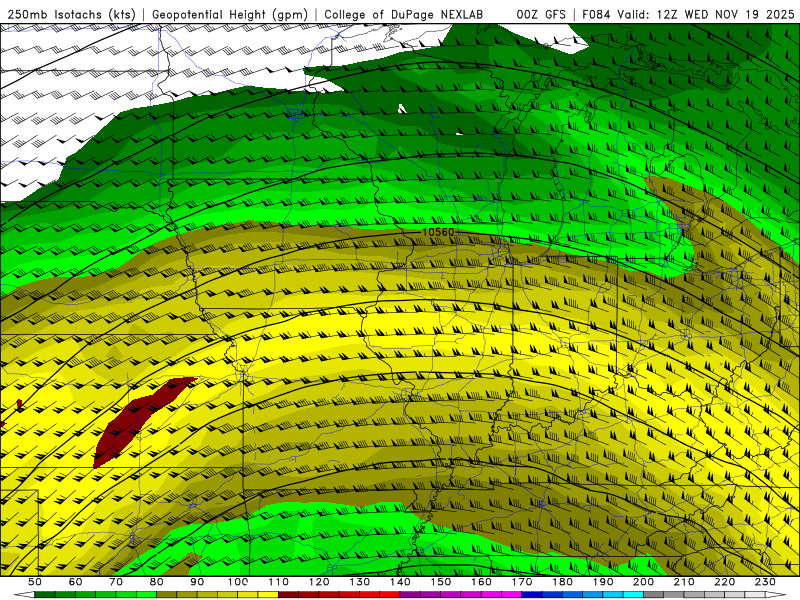This screenshot has width=800, height=600.
Task: Click the legend value 110
Action: click(279, 582)
